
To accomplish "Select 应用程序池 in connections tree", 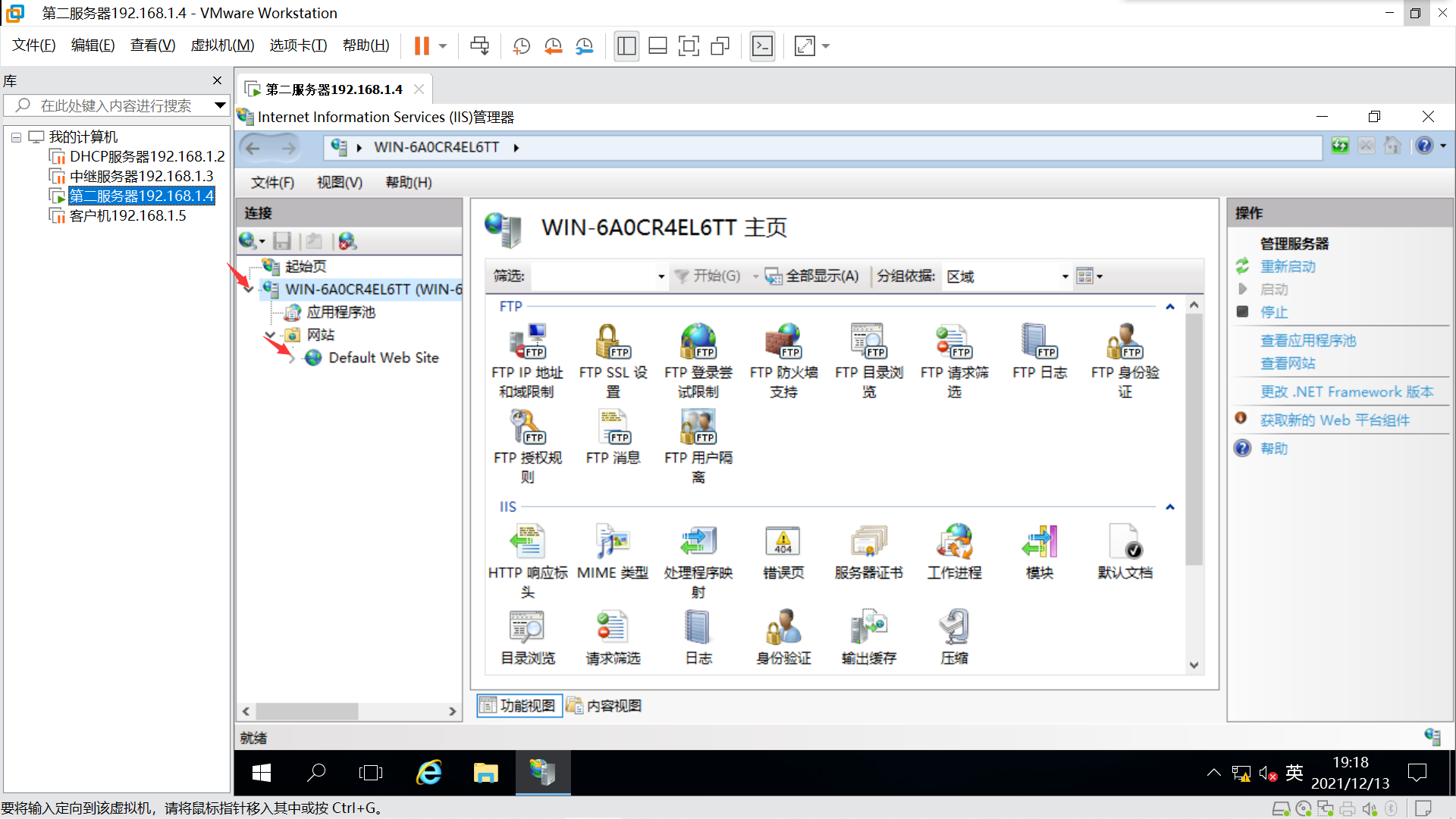I will click(340, 312).
